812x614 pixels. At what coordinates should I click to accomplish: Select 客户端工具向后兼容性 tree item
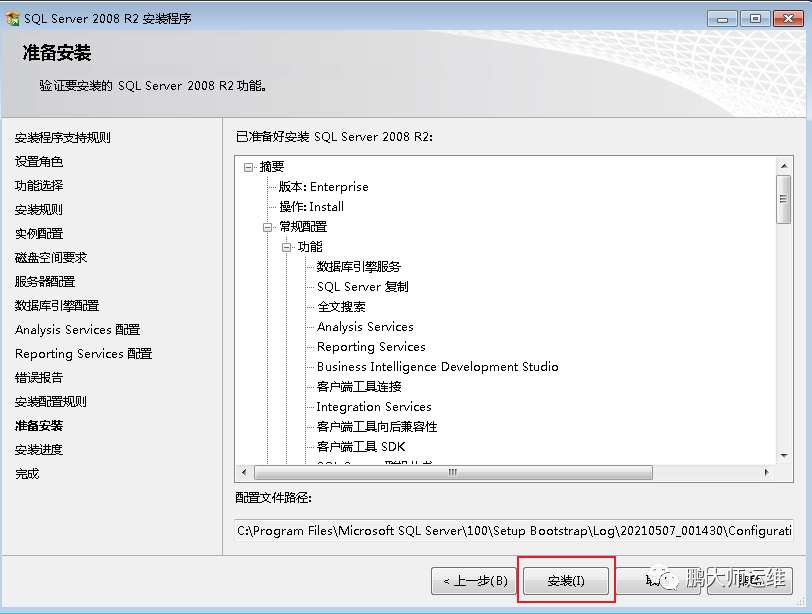(377, 427)
